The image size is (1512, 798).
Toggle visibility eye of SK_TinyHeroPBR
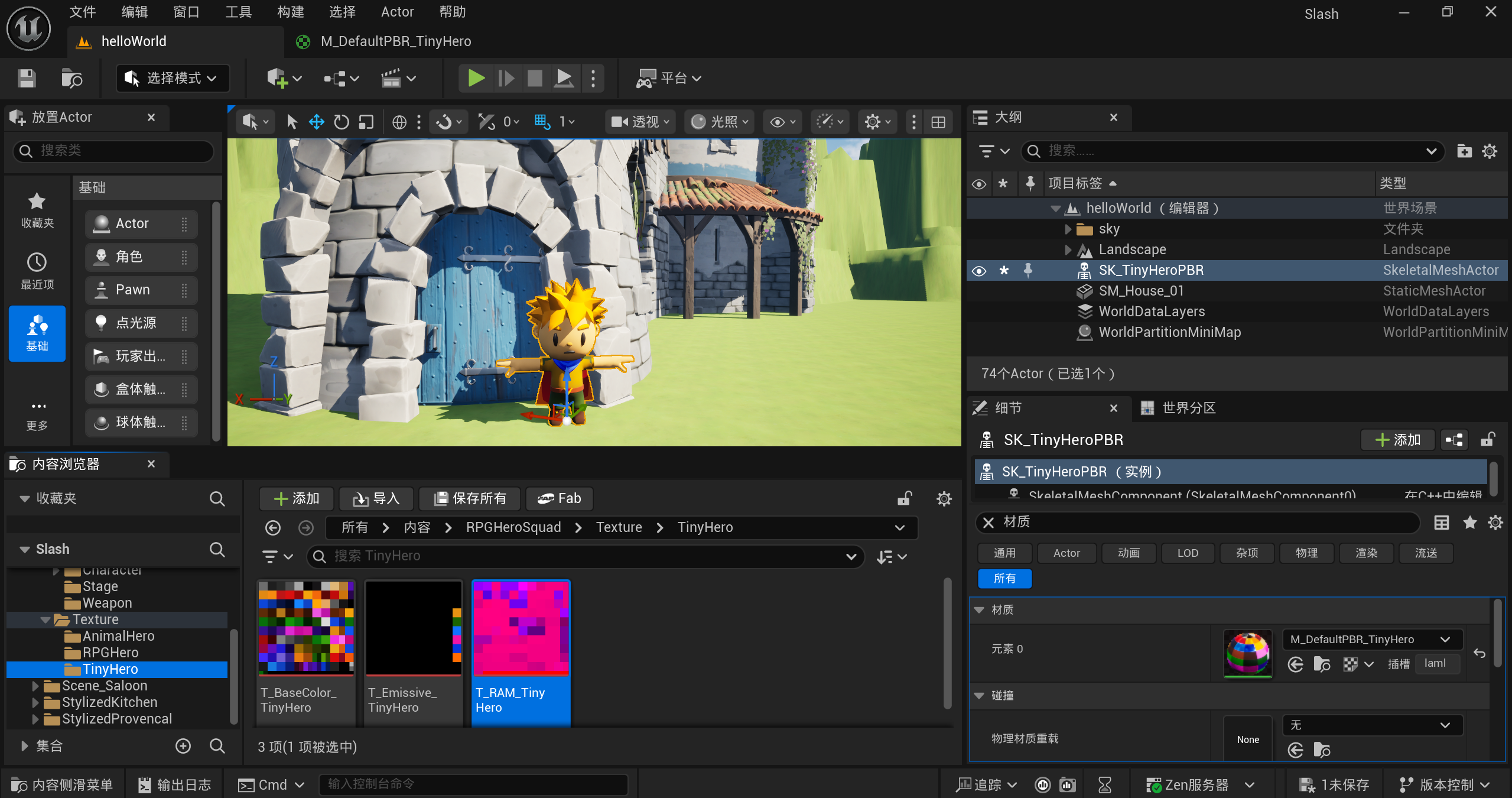pos(979,271)
